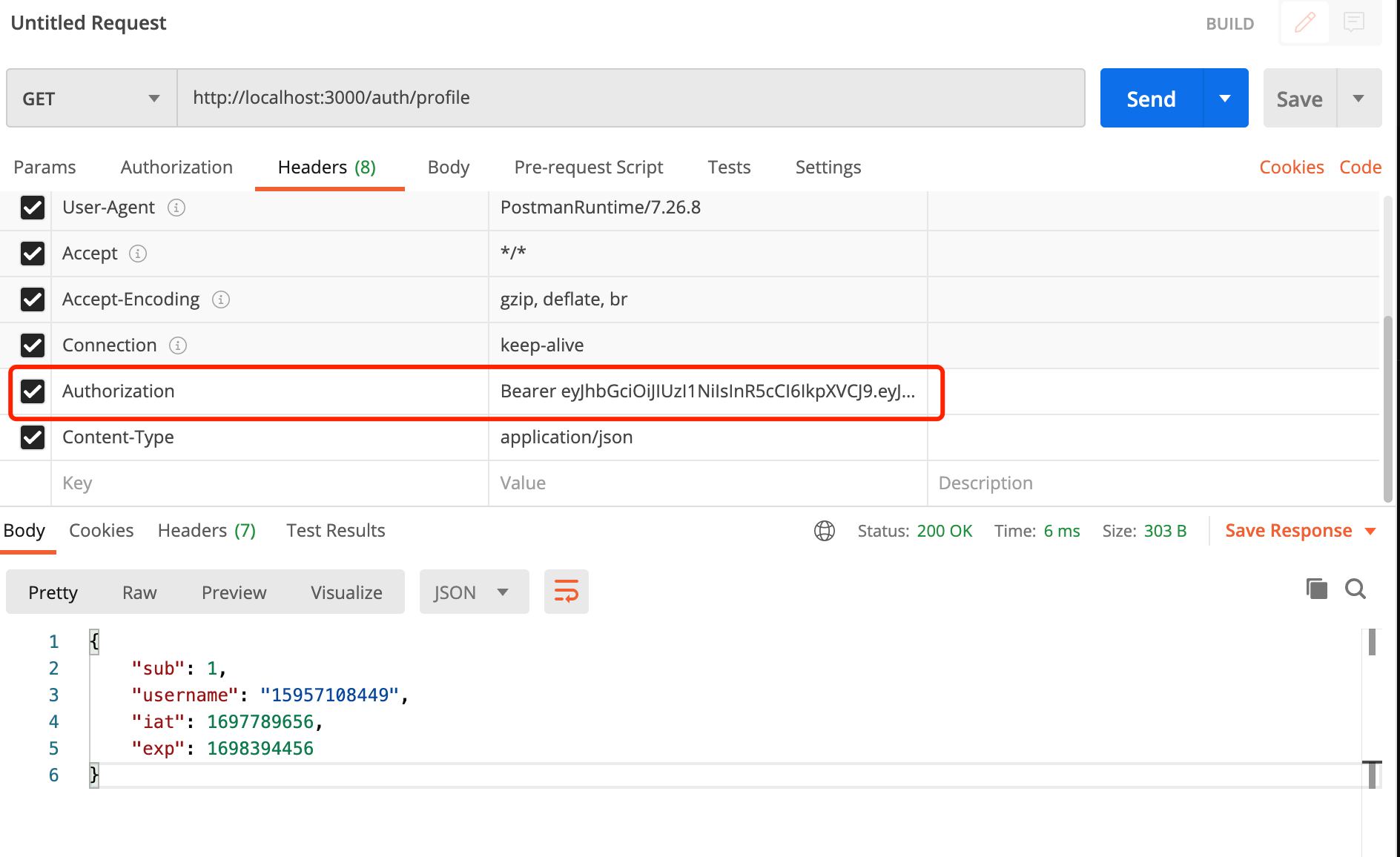Open the JSON format dropdown

[x=474, y=592]
